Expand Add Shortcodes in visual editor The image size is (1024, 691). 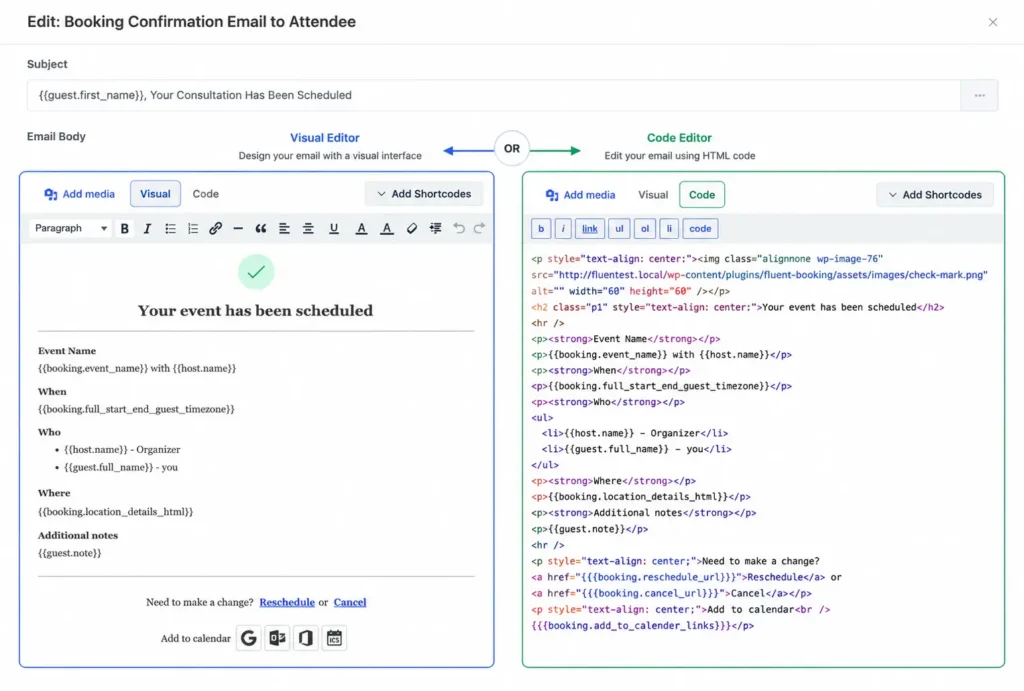coord(424,194)
